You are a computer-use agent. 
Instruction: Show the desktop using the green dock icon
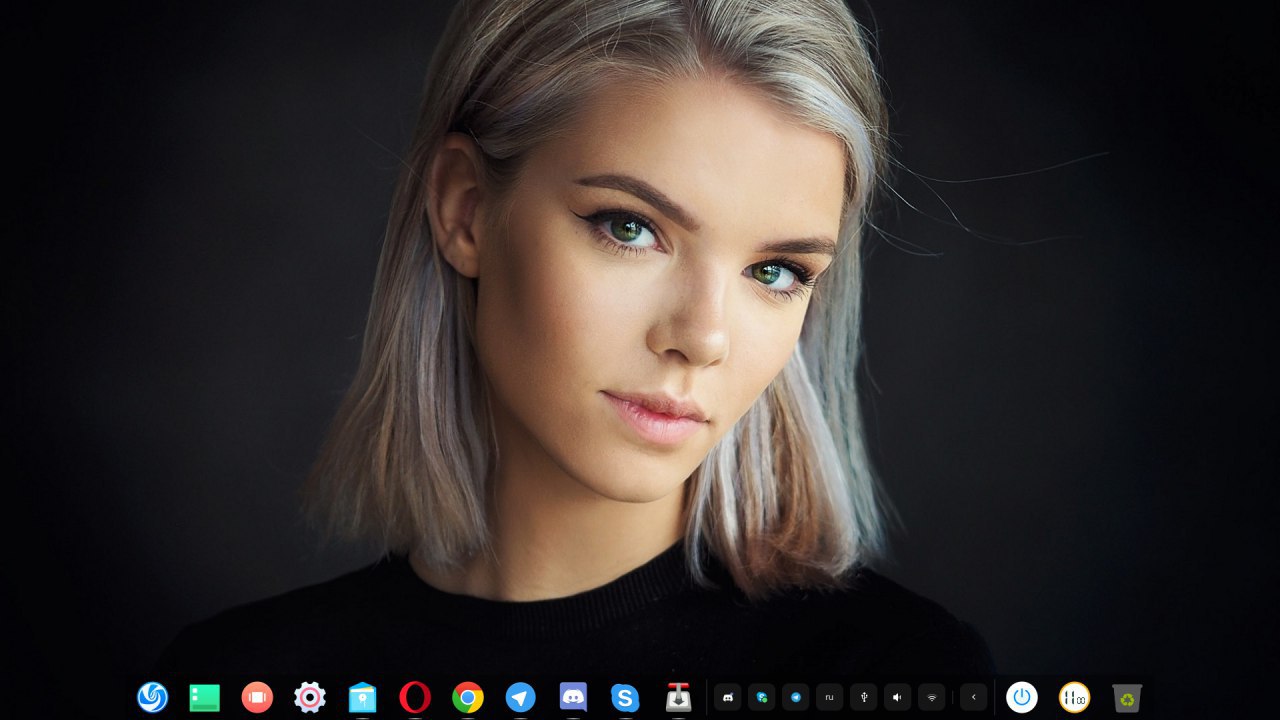pyautogui.click(x=205, y=697)
